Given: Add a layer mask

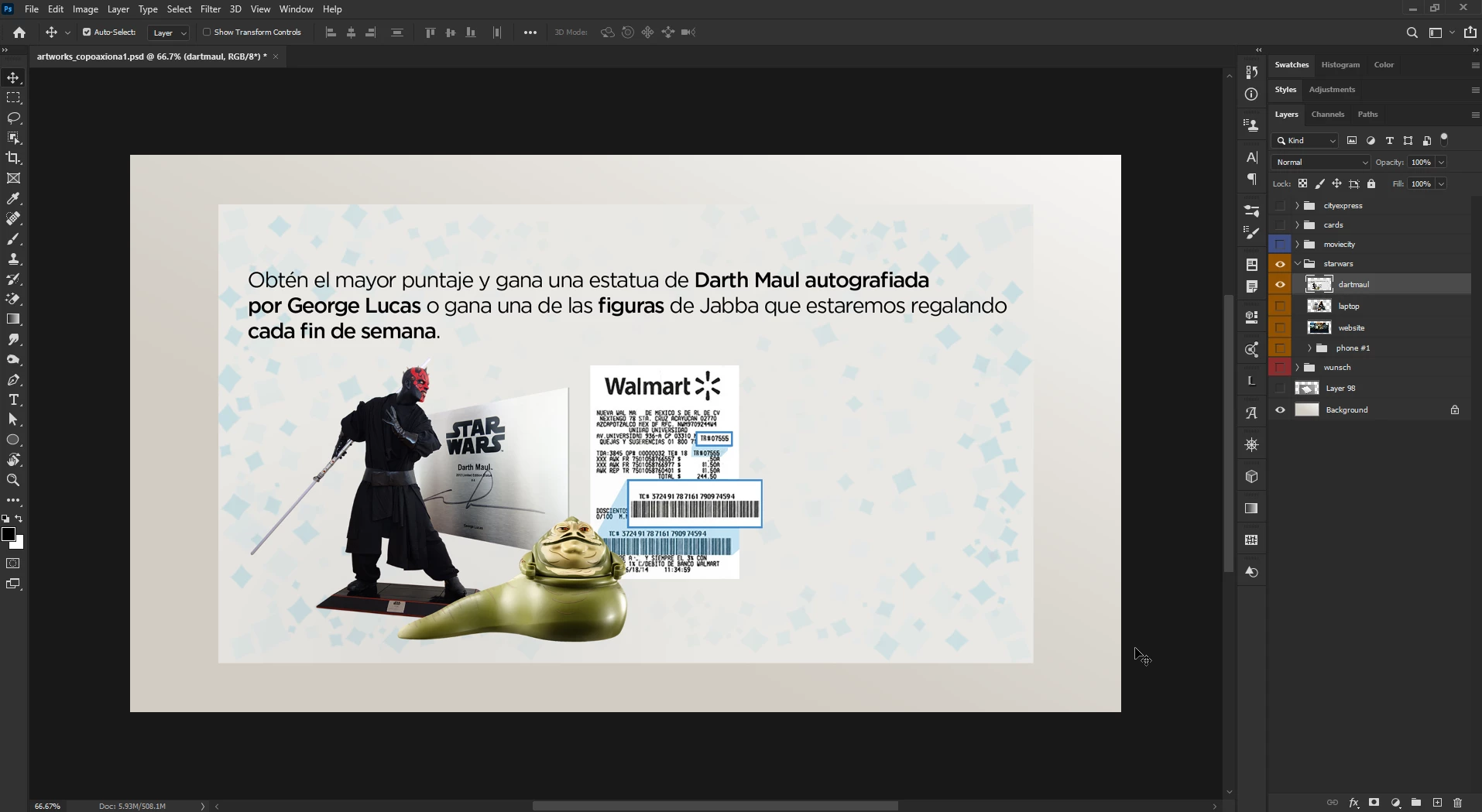Looking at the screenshot, I should (1374, 803).
